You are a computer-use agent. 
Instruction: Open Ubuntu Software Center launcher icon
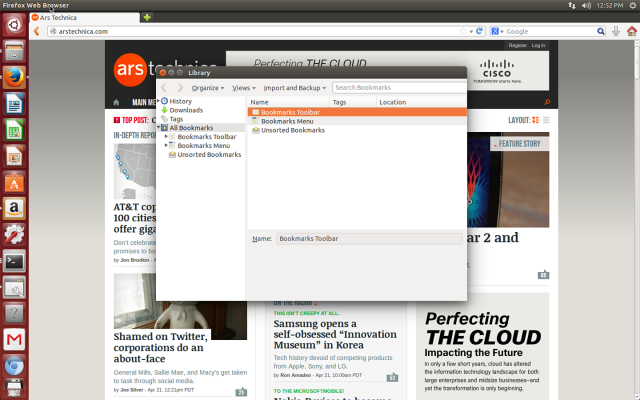(14, 182)
